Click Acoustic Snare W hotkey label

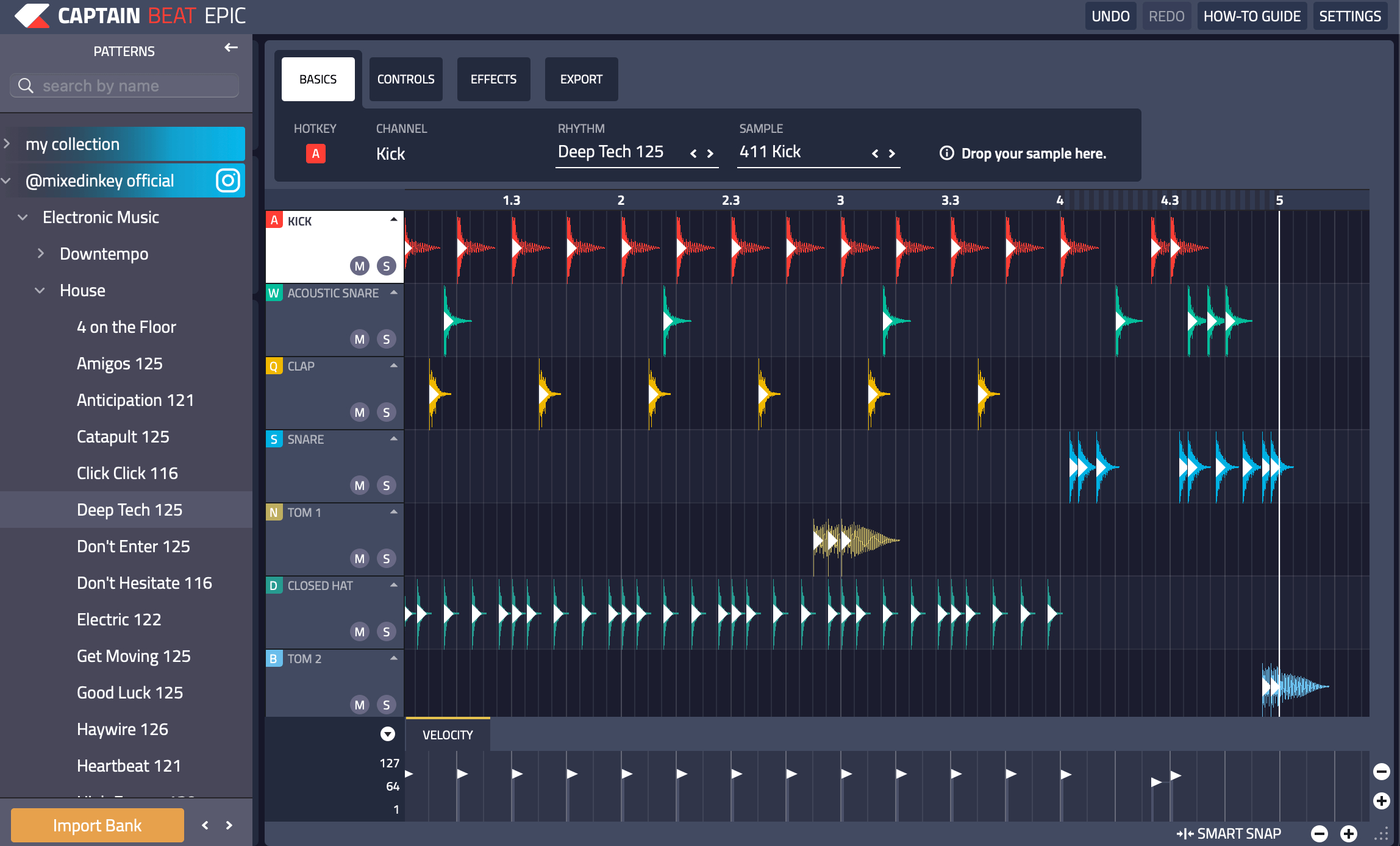pyautogui.click(x=274, y=293)
